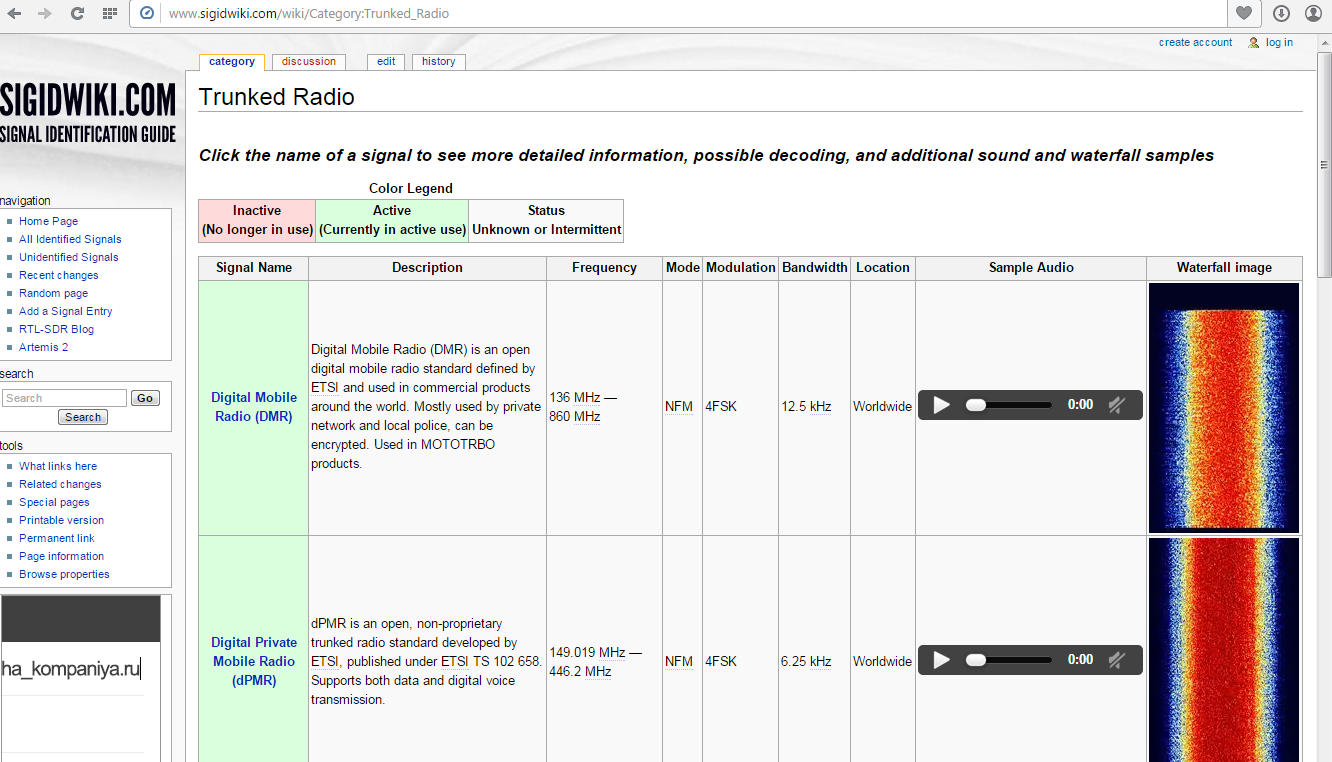1332x762 pixels.
Task: Click the heart bookmark icon
Action: click(x=1243, y=14)
